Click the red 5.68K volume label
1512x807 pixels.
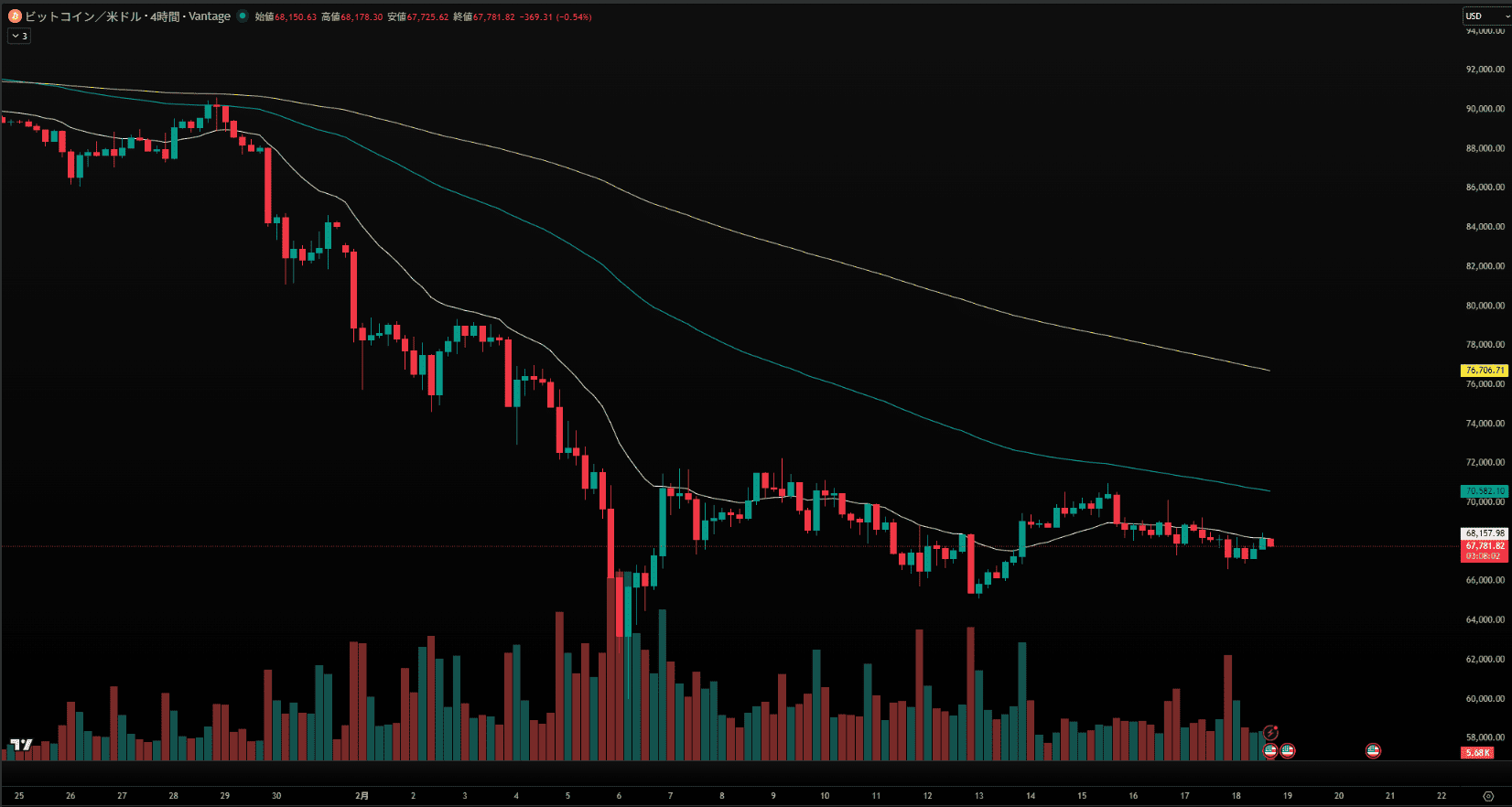(x=1477, y=753)
